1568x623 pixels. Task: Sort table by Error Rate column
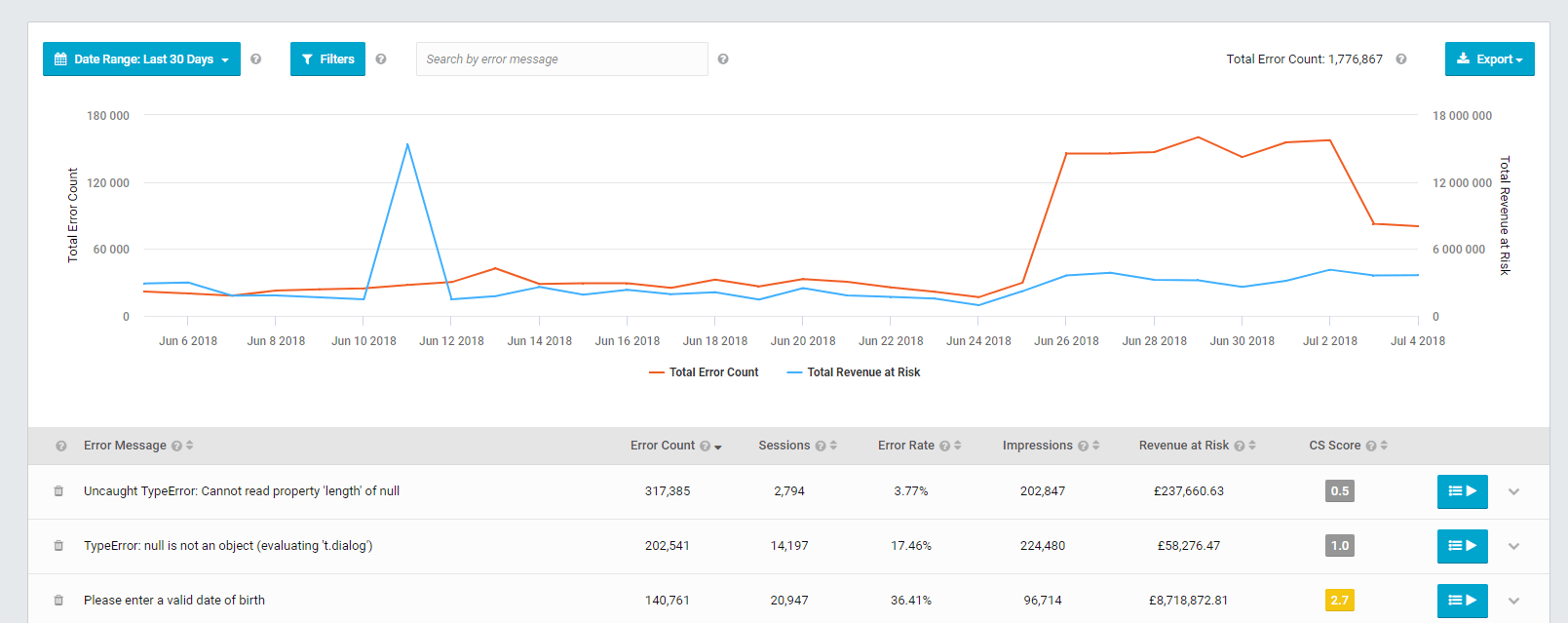(958, 446)
